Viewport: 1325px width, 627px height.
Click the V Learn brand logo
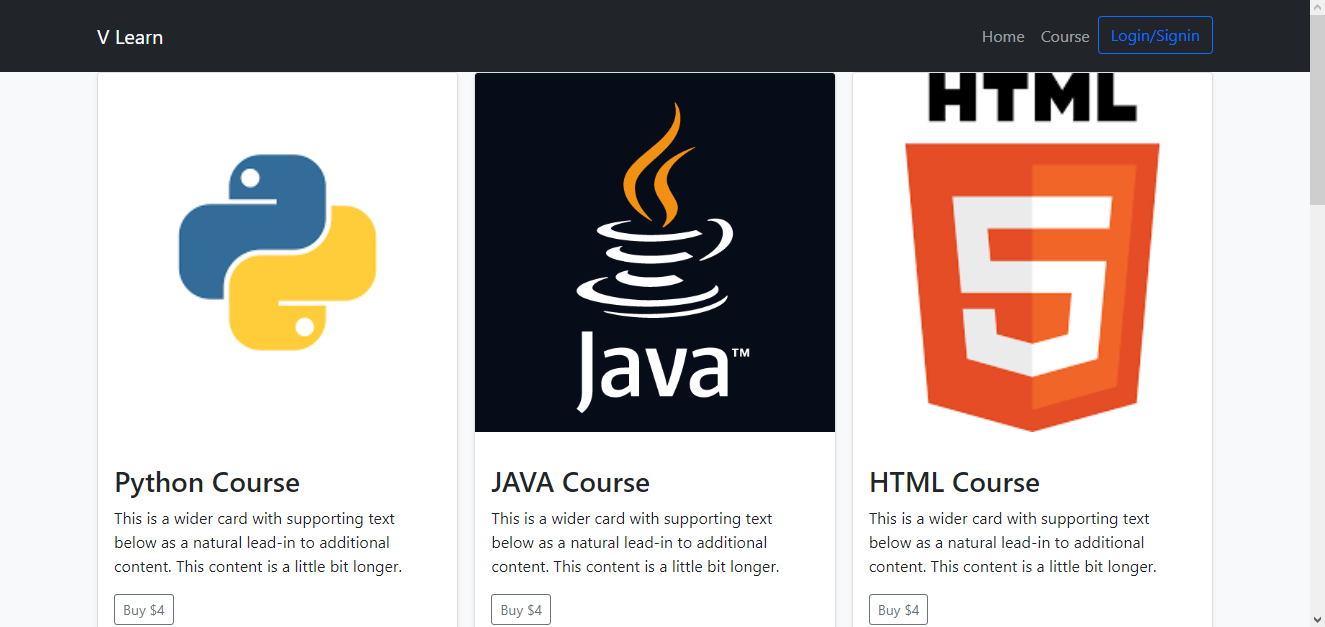(130, 37)
